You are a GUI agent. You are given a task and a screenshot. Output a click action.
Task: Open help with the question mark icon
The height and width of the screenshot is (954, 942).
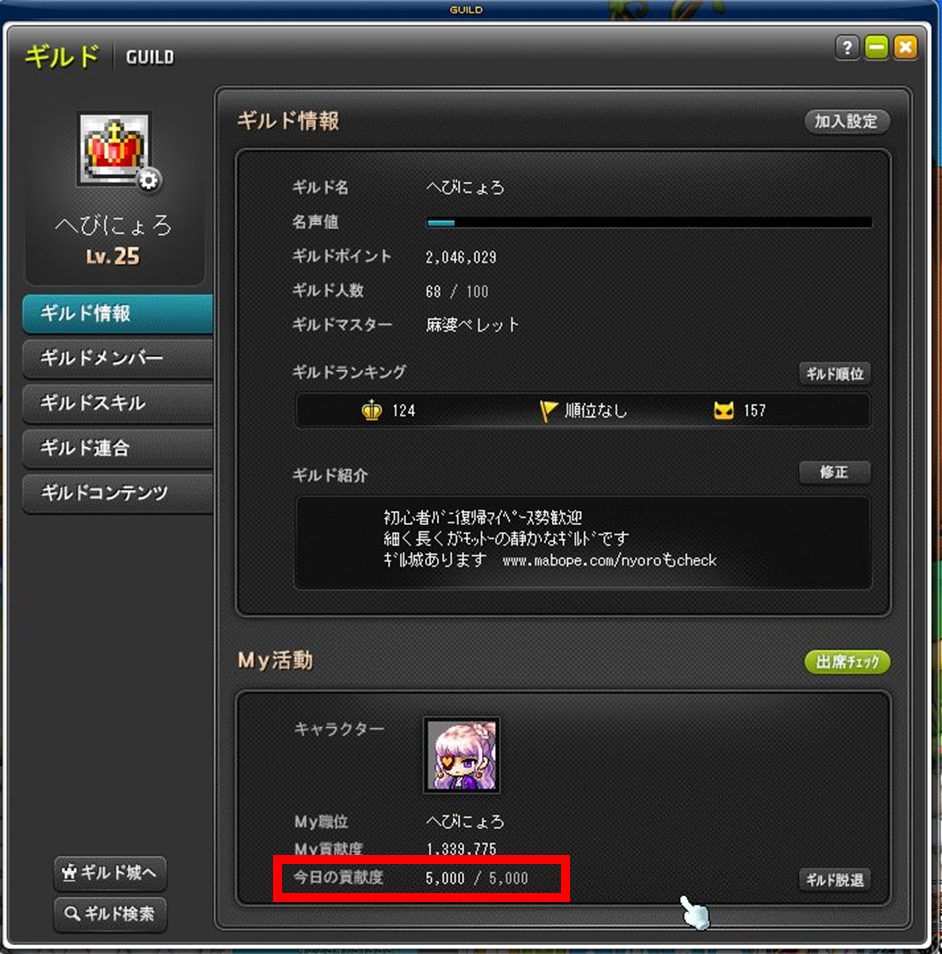click(x=846, y=47)
